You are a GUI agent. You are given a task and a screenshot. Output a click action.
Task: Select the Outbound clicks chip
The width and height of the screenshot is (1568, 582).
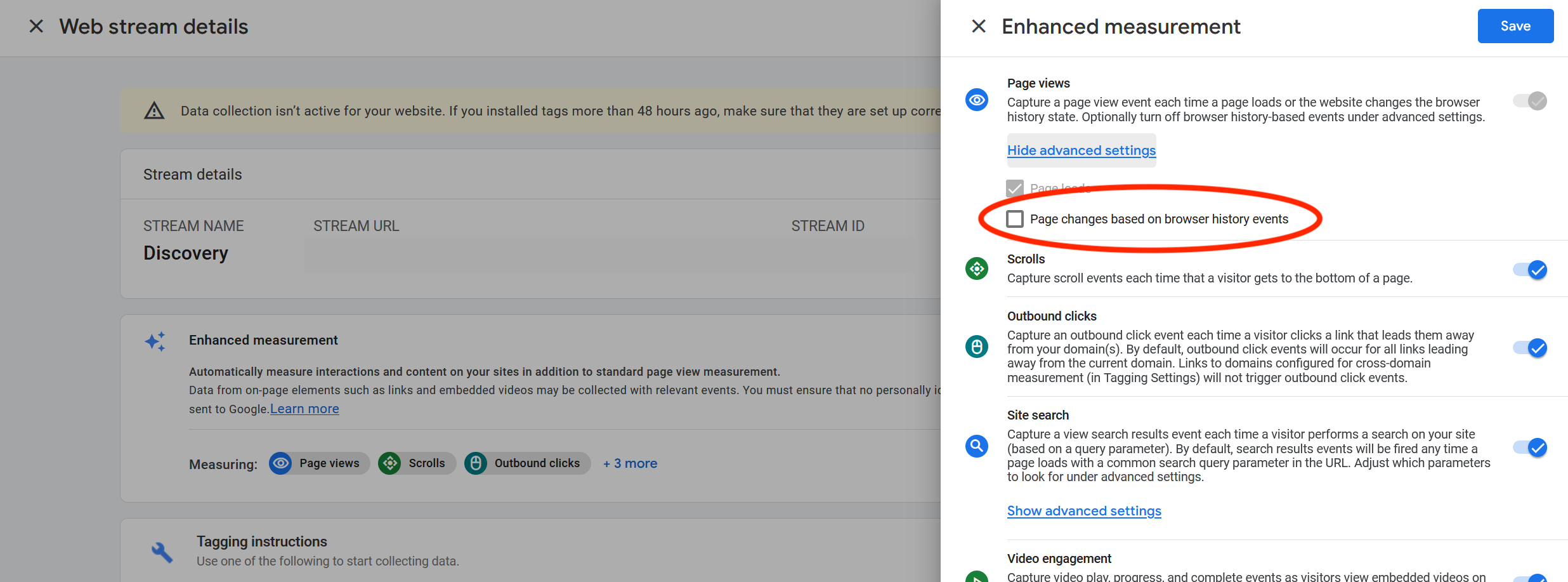click(526, 463)
